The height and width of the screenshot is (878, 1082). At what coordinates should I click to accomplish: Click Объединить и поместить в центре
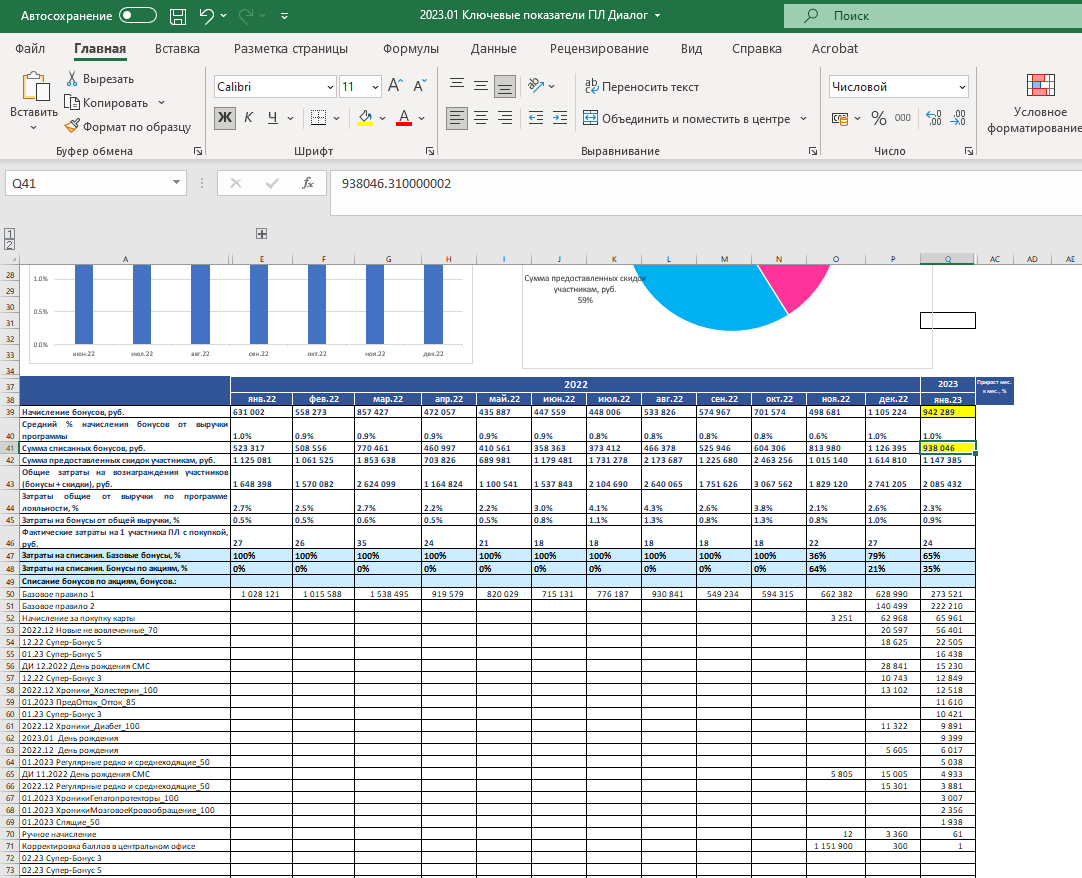click(686, 119)
